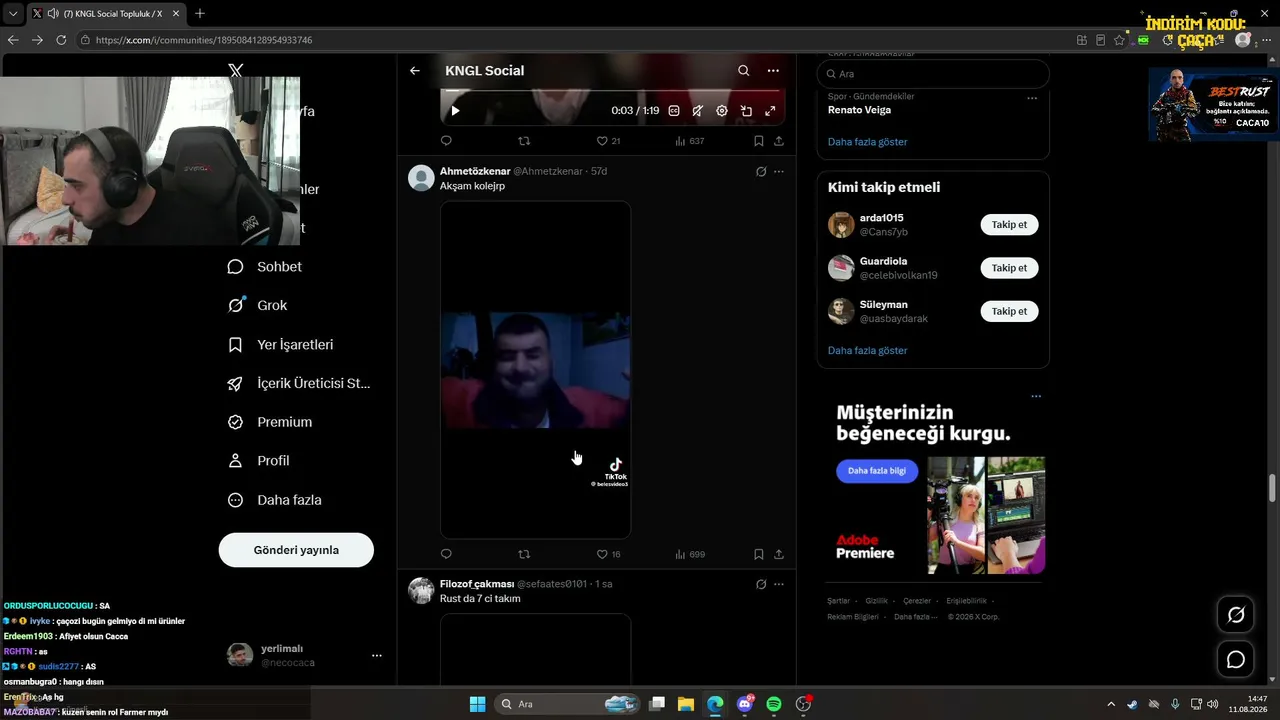Viewport: 1280px width, 720px height.
Task: Repost Ahmetözkenar's post
Action: point(524,554)
